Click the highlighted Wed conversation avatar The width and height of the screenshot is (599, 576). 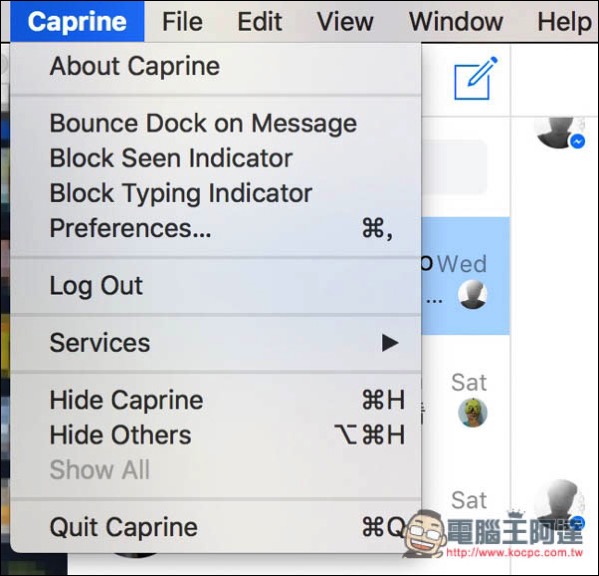coord(473,294)
